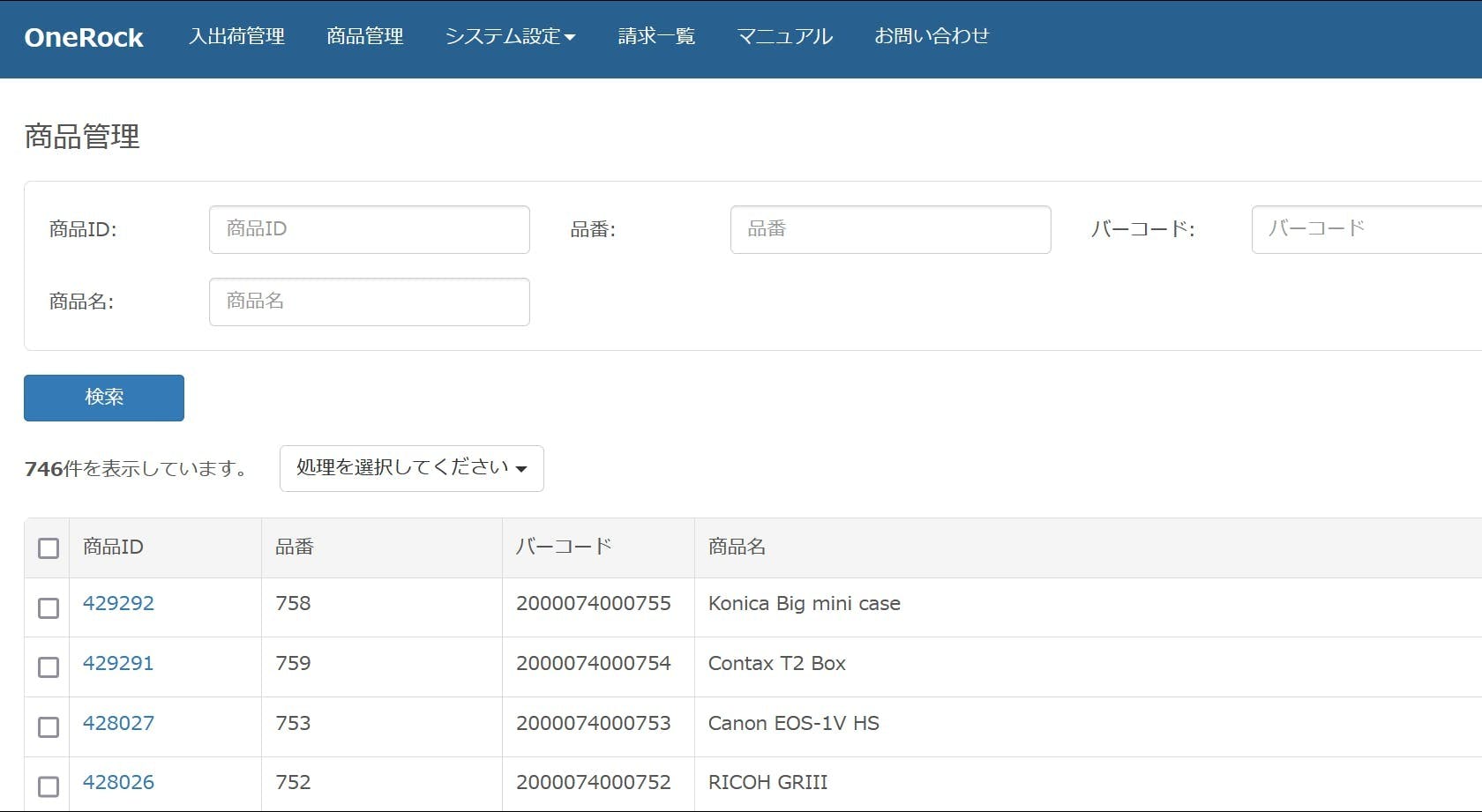Screen dimensions: 1482x812
Task: Select barcode cell 2000074000754
Action: coord(594,663)
